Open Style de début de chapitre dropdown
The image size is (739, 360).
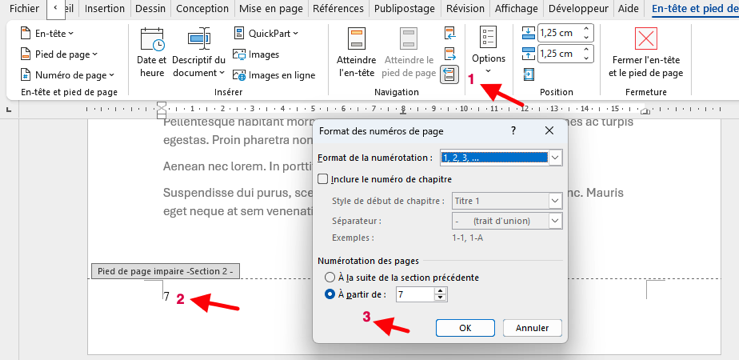[556, 201]
